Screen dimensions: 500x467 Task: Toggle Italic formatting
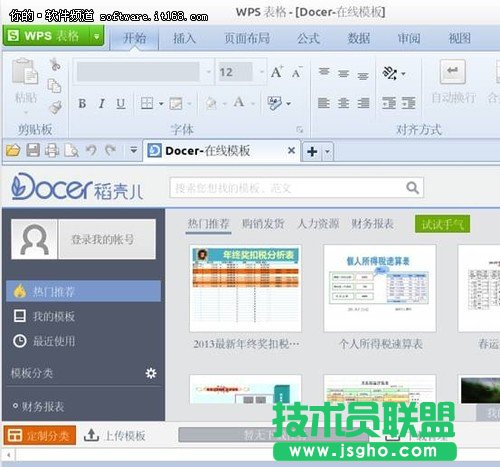pyautogui.click(x=102, y=103)
